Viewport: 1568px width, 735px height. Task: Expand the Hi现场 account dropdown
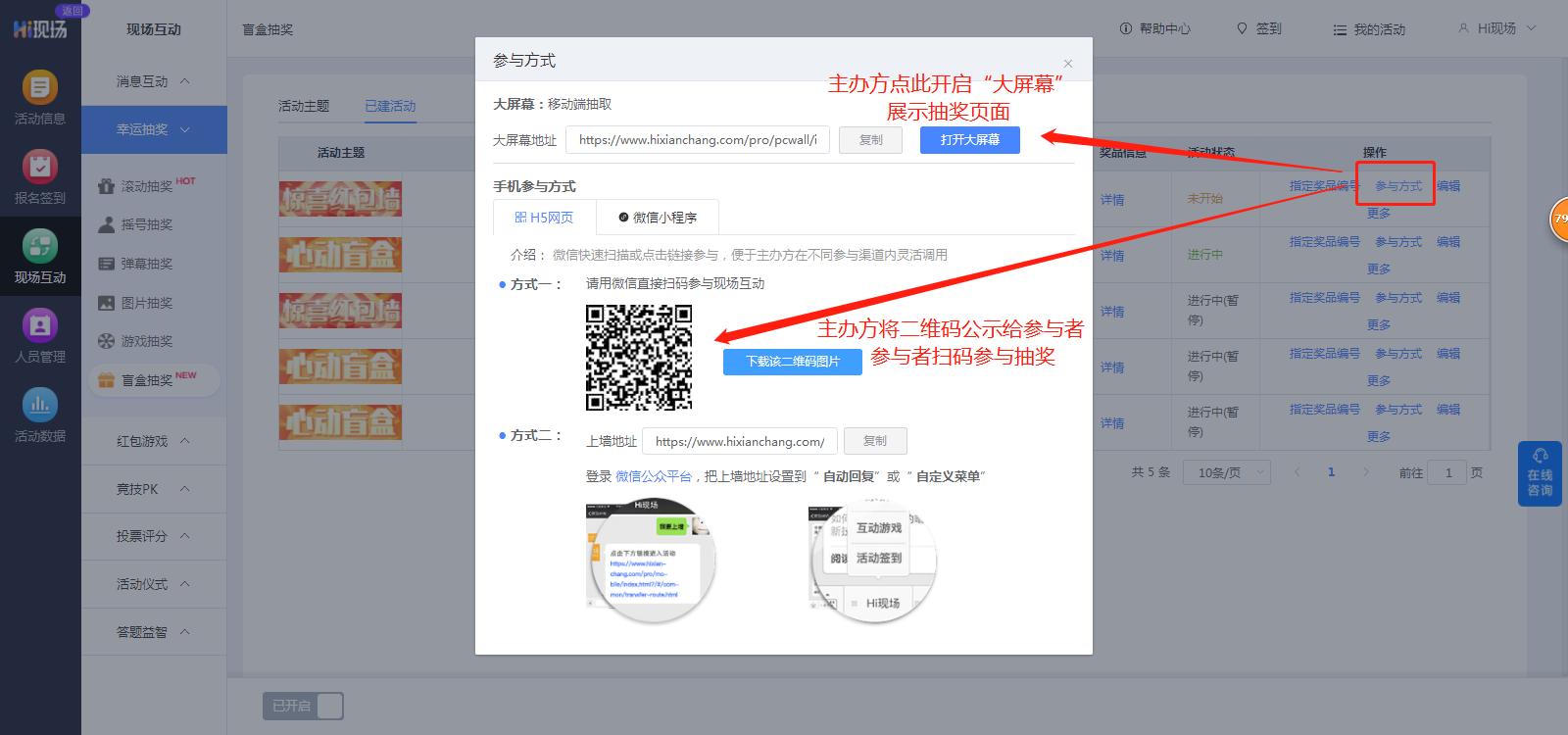1497,28
